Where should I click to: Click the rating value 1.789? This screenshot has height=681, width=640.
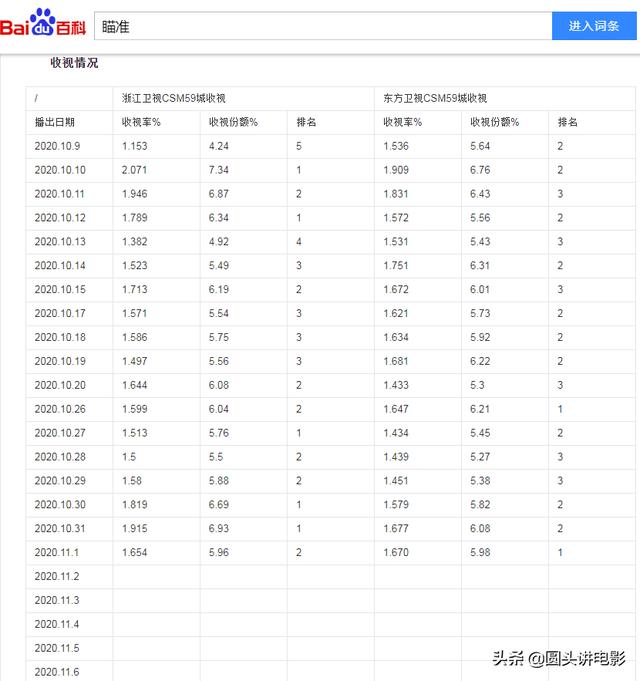point(135,218)
